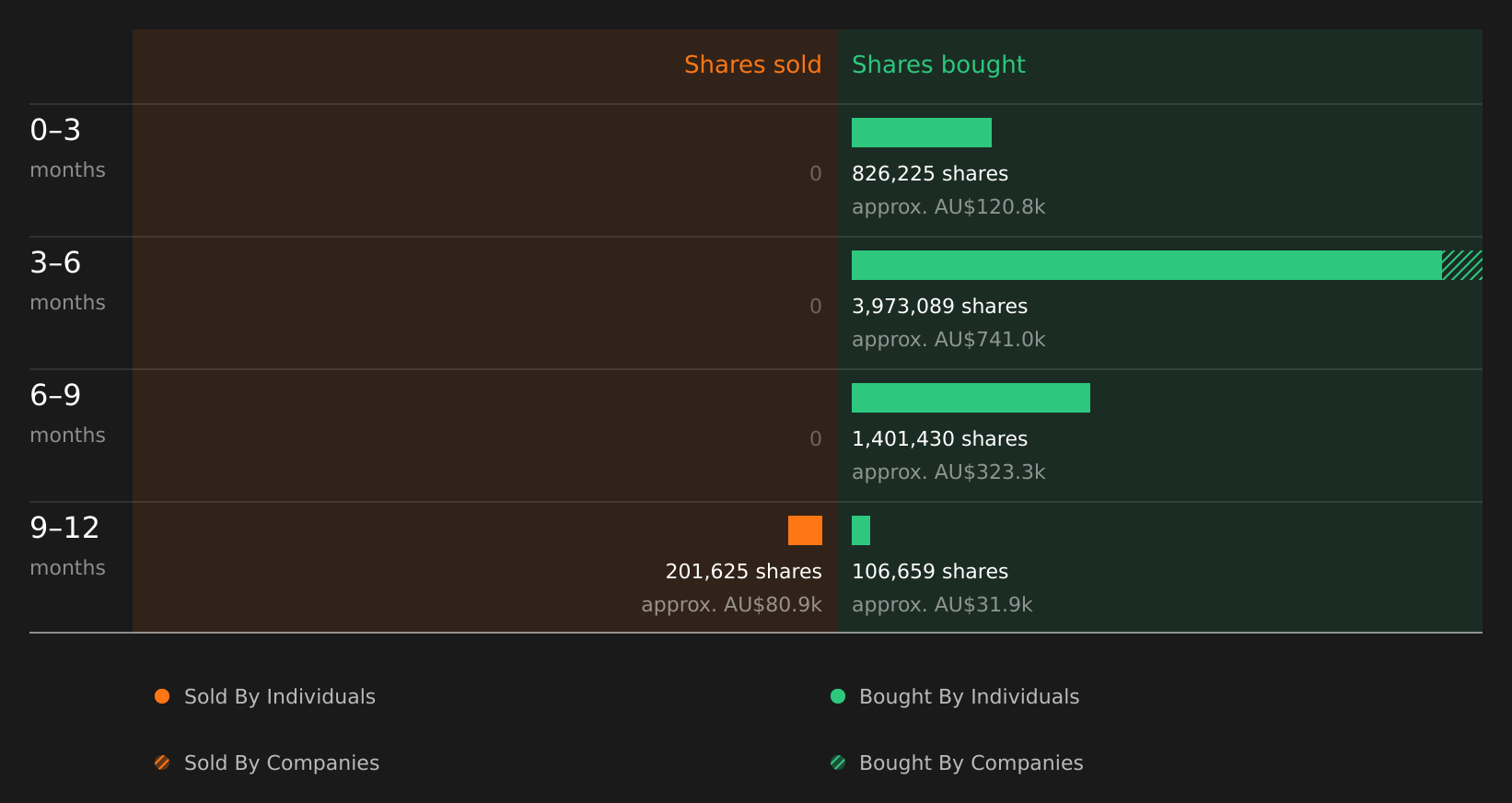Click the approx. AU$120.8k value
This screenshot has height=803, width=1512.
tap(948, 207)
